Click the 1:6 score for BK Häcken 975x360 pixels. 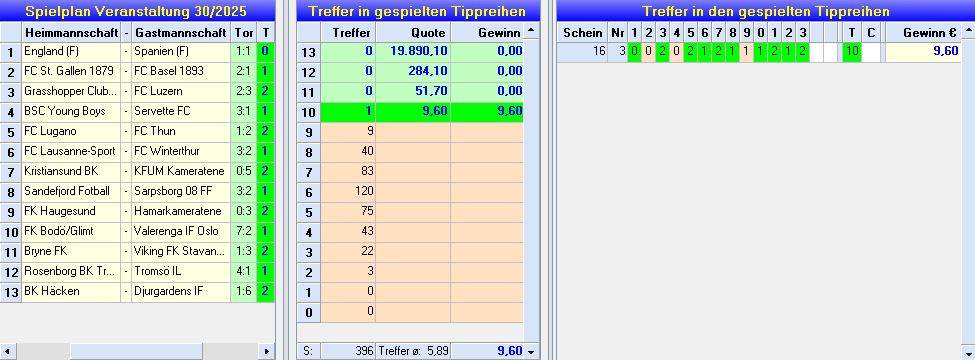click(x=244, y=291)
